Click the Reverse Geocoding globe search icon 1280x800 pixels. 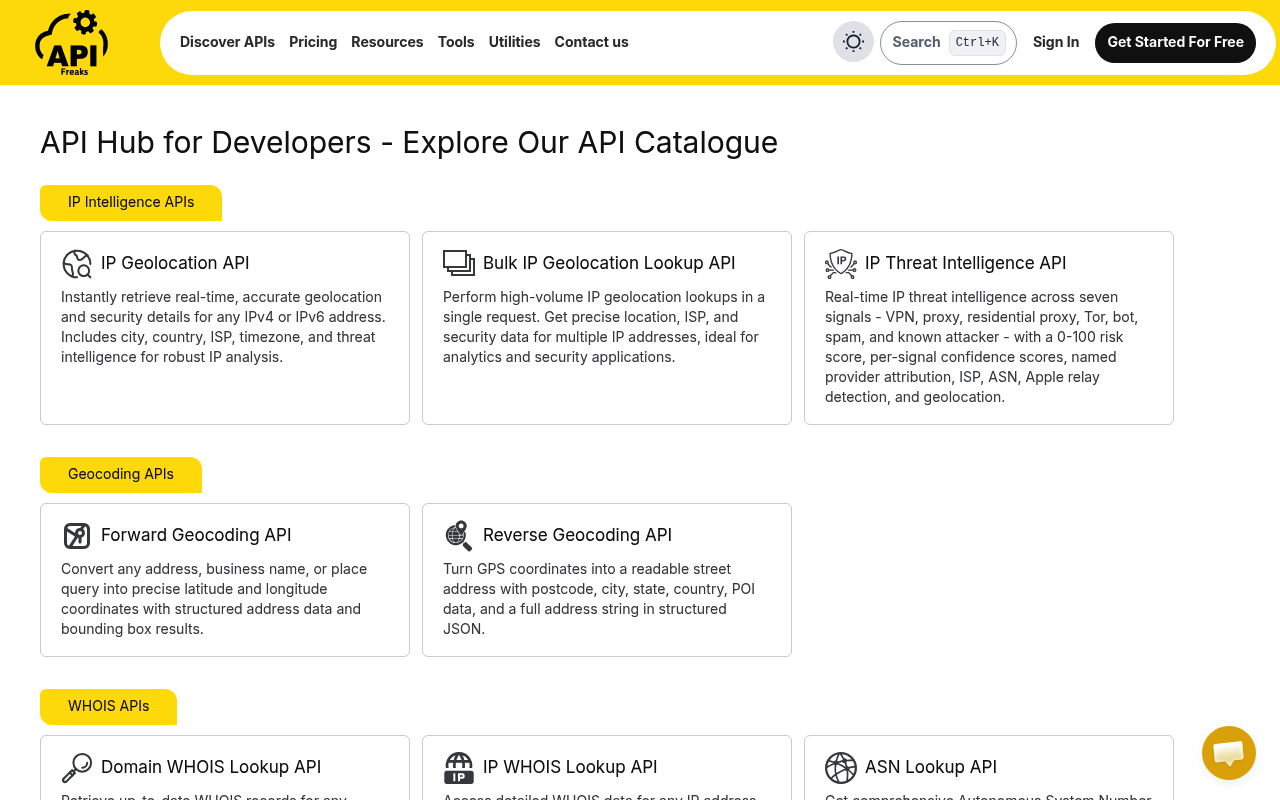tap(459, 536)
